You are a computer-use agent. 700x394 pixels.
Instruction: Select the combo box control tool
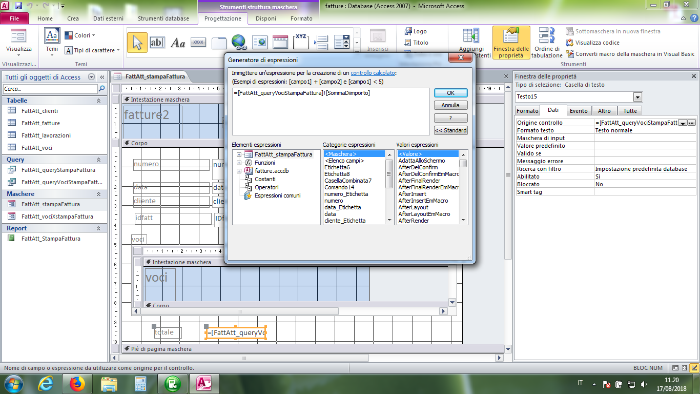[342, 43]
